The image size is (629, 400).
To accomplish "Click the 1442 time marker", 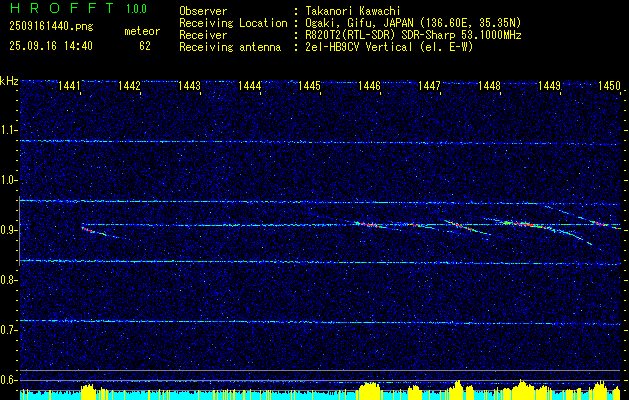I will [130, 86].
